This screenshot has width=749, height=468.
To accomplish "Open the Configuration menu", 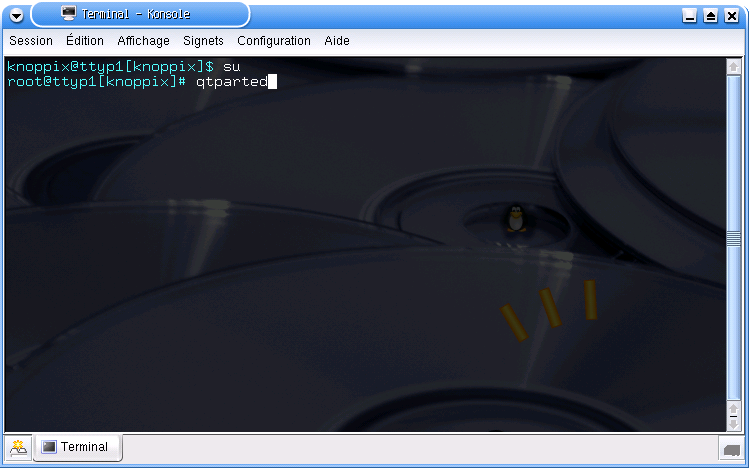I will (274, 41).
